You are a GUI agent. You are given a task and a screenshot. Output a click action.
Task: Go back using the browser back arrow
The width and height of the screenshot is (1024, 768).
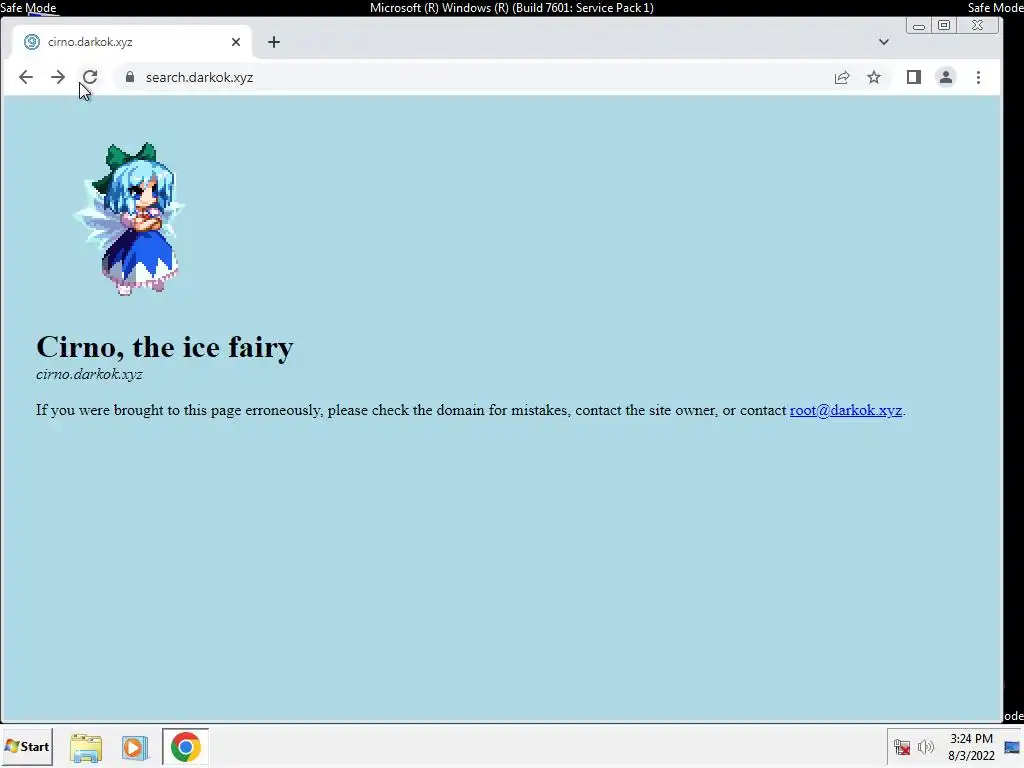(25, 77)
